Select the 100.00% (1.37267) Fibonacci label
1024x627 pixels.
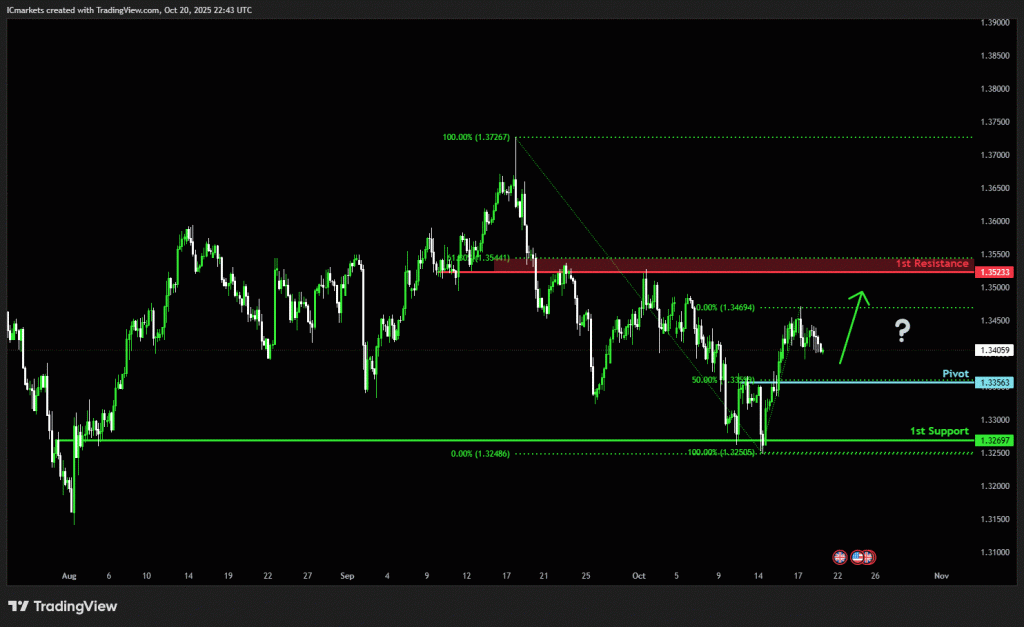pyautogui.click(x=476, y=137)
